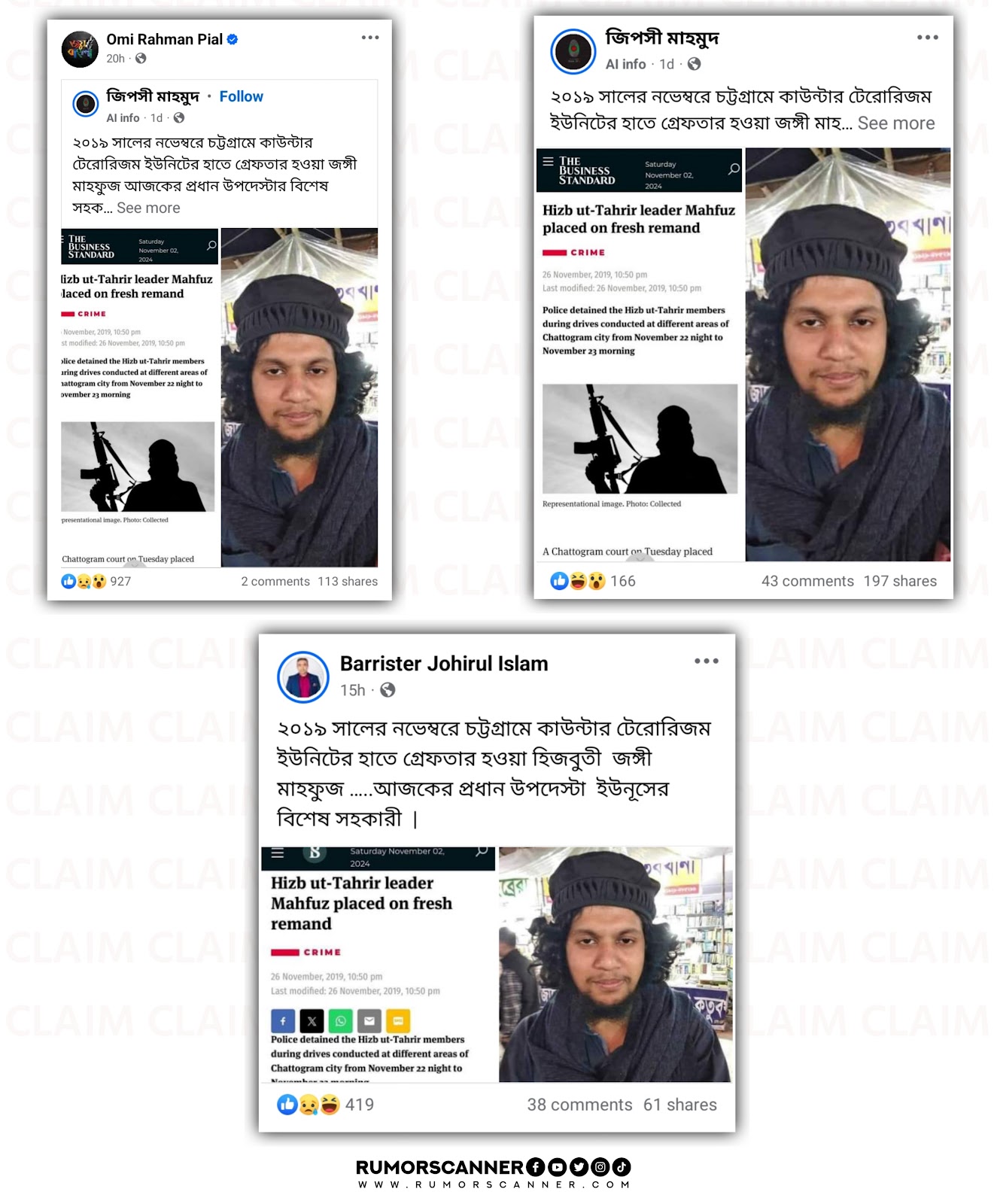Image resolution: width=994 pixels, height=1204 pixels.
Task: Expand See more on the top-right post
Action: 896,123
